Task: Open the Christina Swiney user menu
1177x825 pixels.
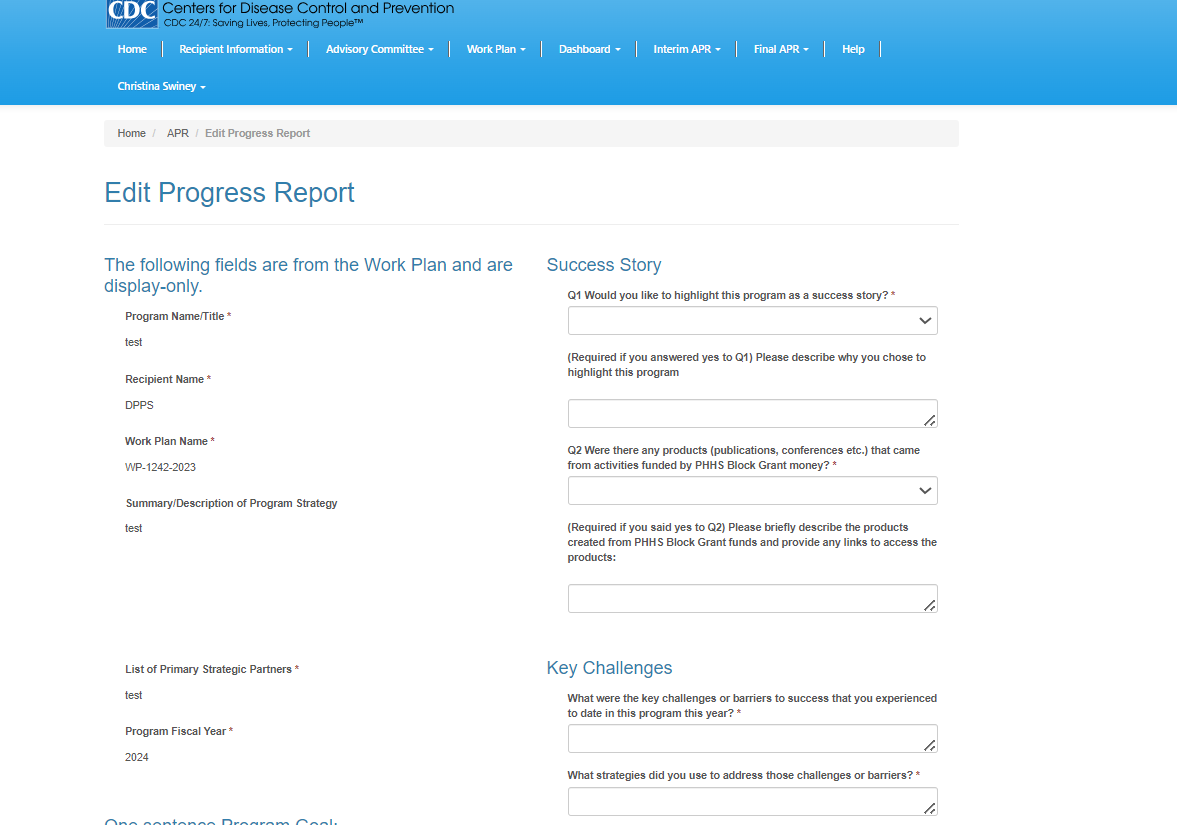Action: pyautogui.click(x=161, y=86)
